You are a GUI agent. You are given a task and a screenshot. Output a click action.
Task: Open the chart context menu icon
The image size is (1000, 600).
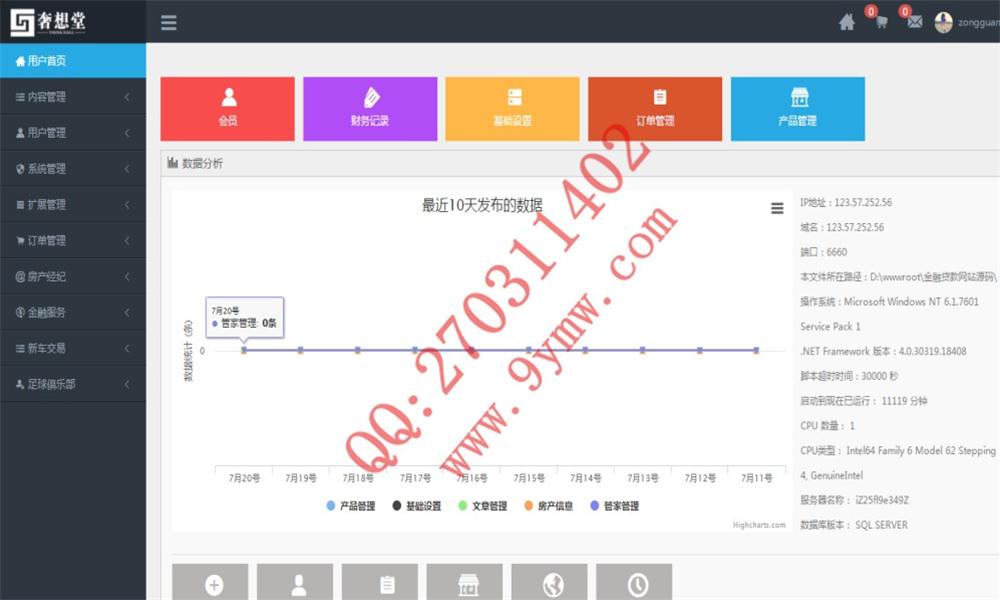tap(777, 208)
